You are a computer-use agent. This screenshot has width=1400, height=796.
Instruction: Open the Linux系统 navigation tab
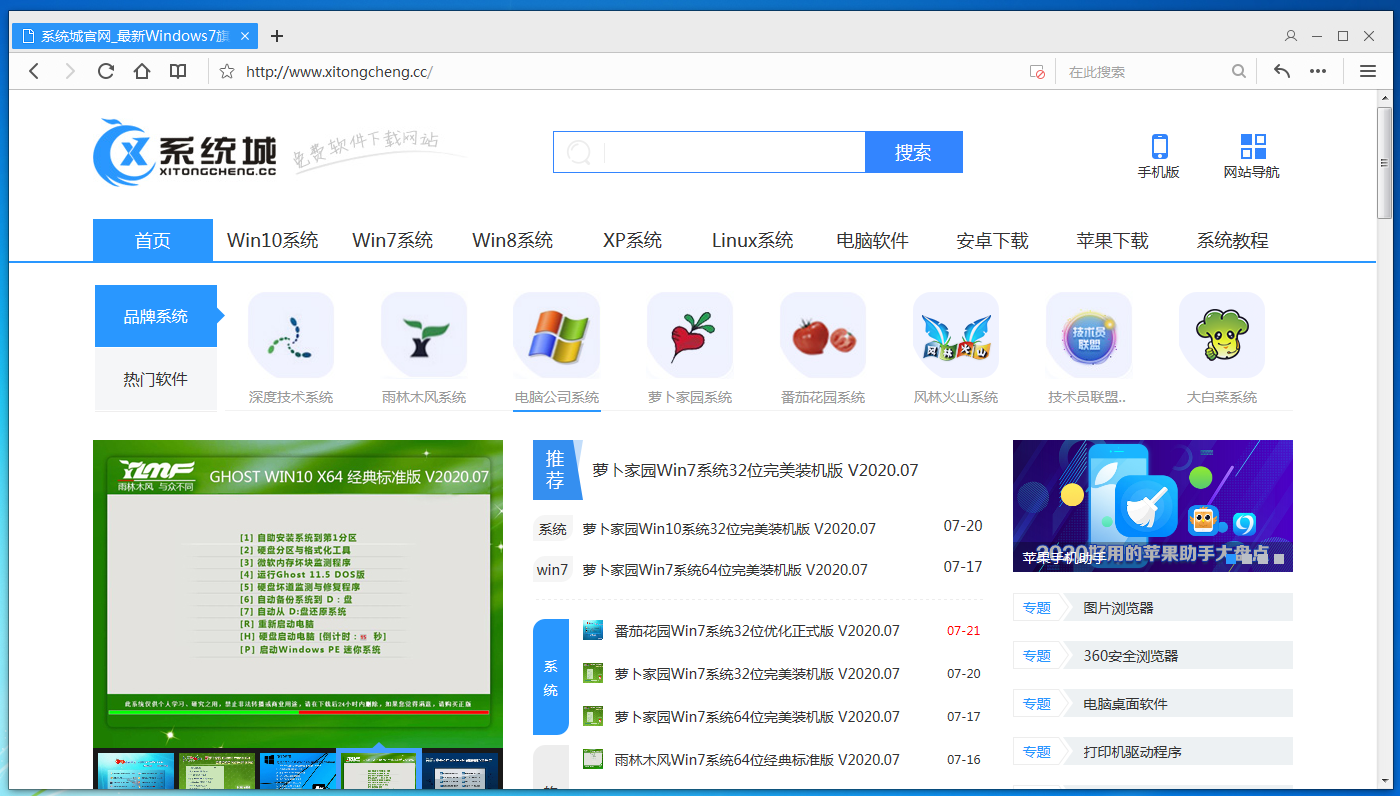(x=753, y=240)
